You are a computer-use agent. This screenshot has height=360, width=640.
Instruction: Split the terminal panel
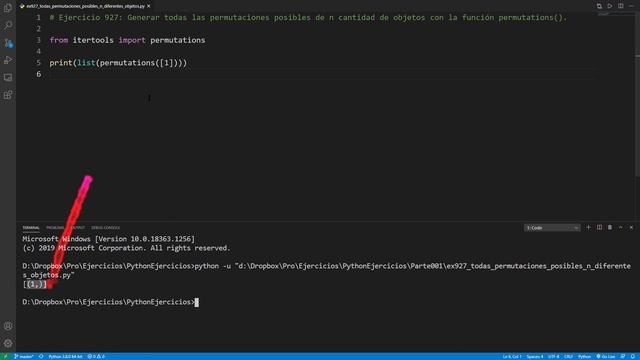[599, 227]
